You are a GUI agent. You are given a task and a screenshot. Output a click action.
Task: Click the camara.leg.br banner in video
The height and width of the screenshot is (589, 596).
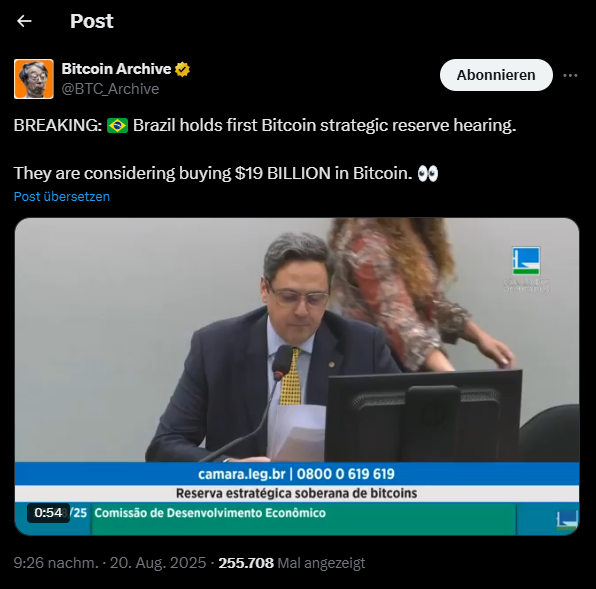tap(297, 474)
